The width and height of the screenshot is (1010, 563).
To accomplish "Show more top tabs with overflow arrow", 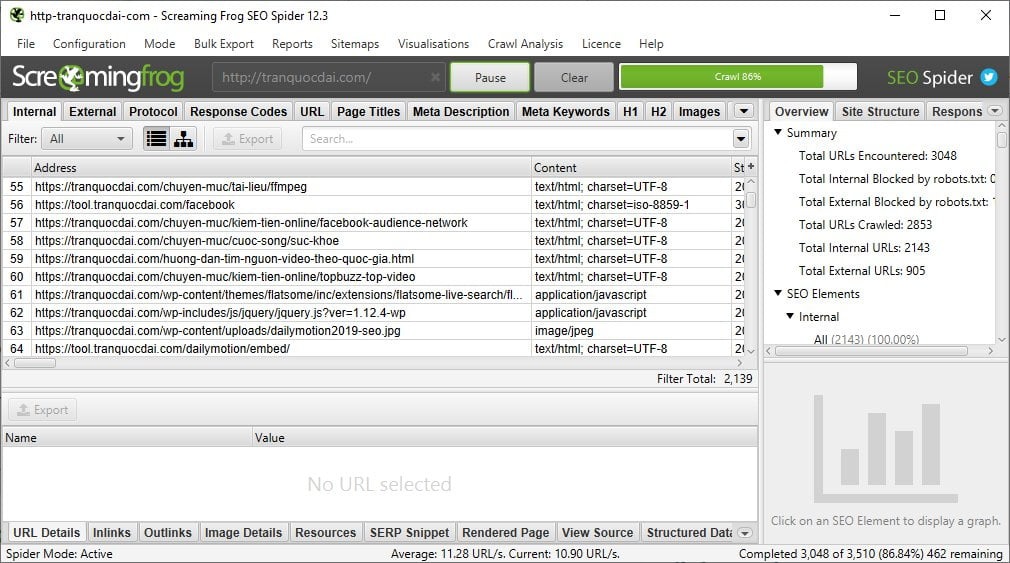I will click(743, 112).
